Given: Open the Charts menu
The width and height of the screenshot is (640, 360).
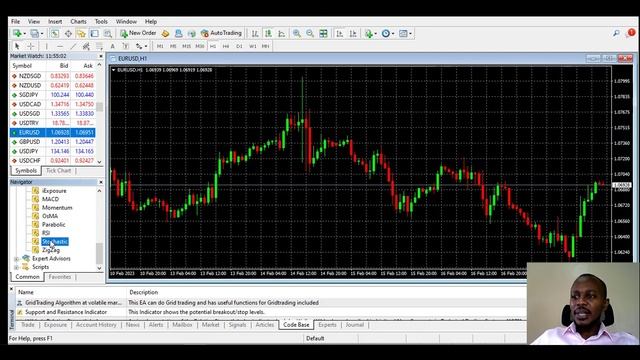Looking at the screenshot, I should (78, 22).
